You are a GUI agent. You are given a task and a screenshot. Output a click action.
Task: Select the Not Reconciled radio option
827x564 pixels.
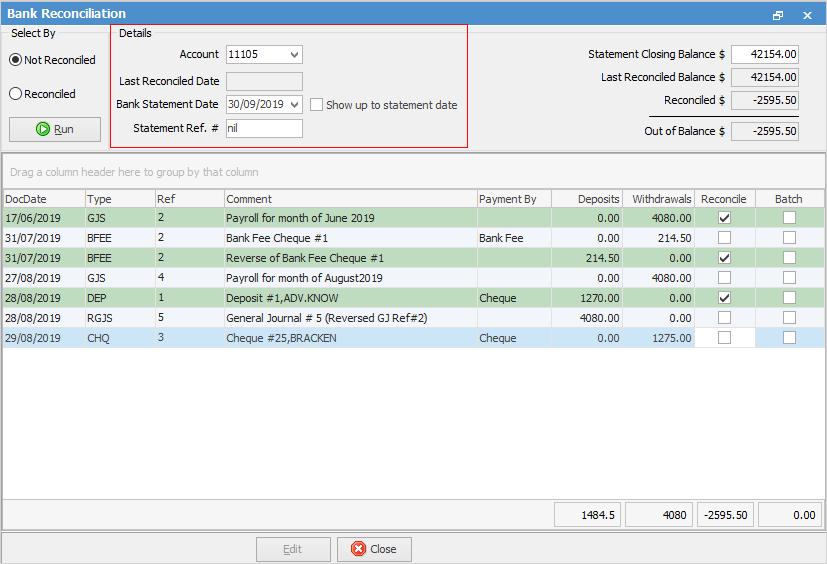[15, 60]
